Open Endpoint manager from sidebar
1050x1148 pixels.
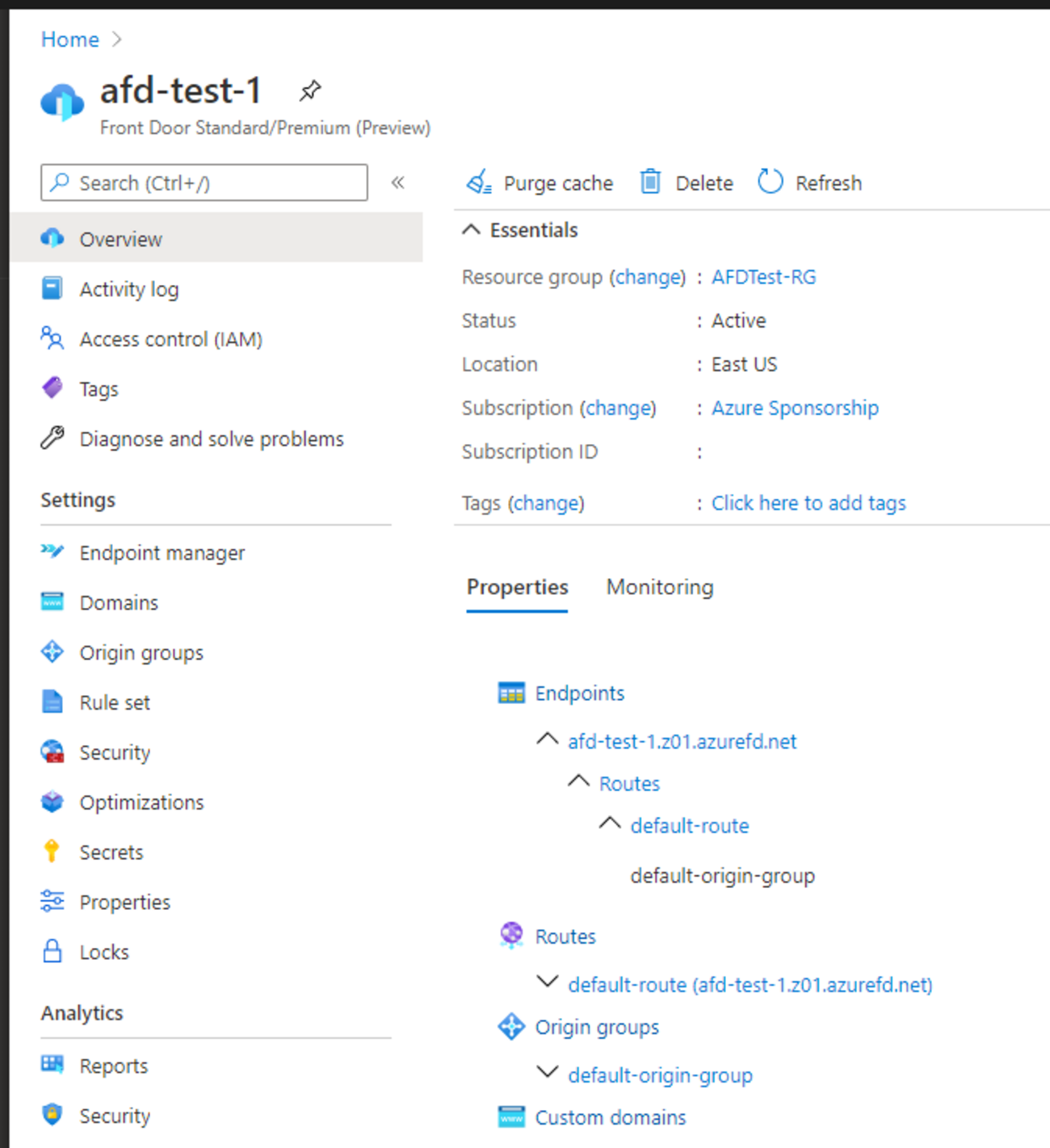point(162,553)
